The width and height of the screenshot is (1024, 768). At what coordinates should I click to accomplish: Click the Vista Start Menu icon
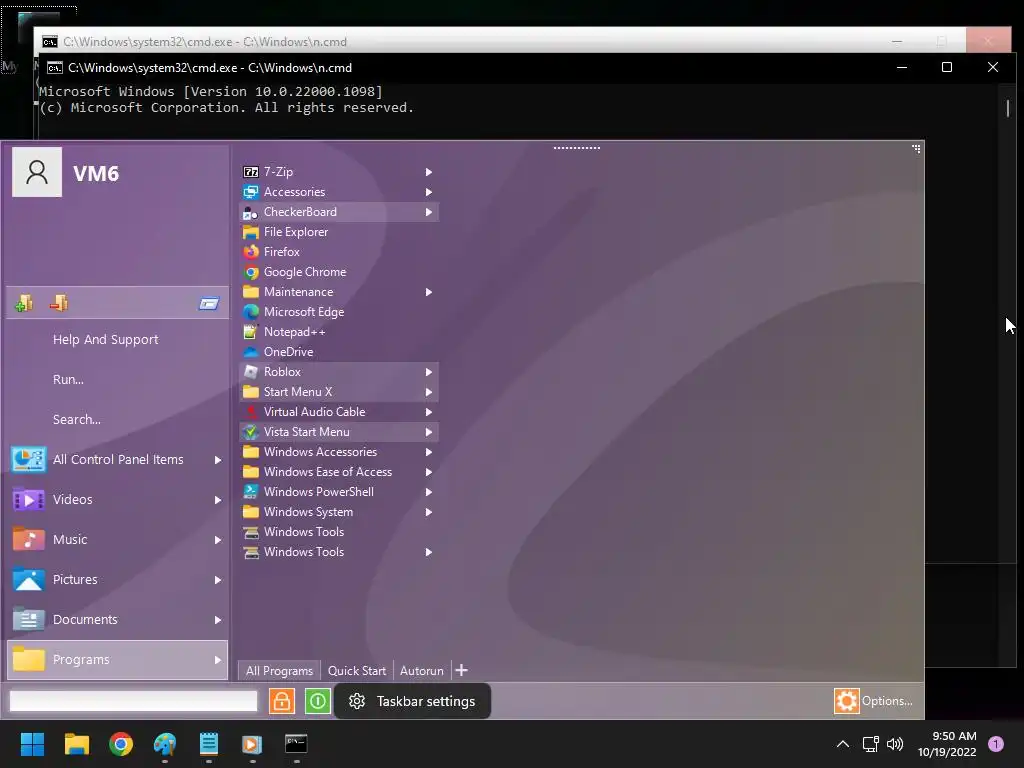[251, 432]
